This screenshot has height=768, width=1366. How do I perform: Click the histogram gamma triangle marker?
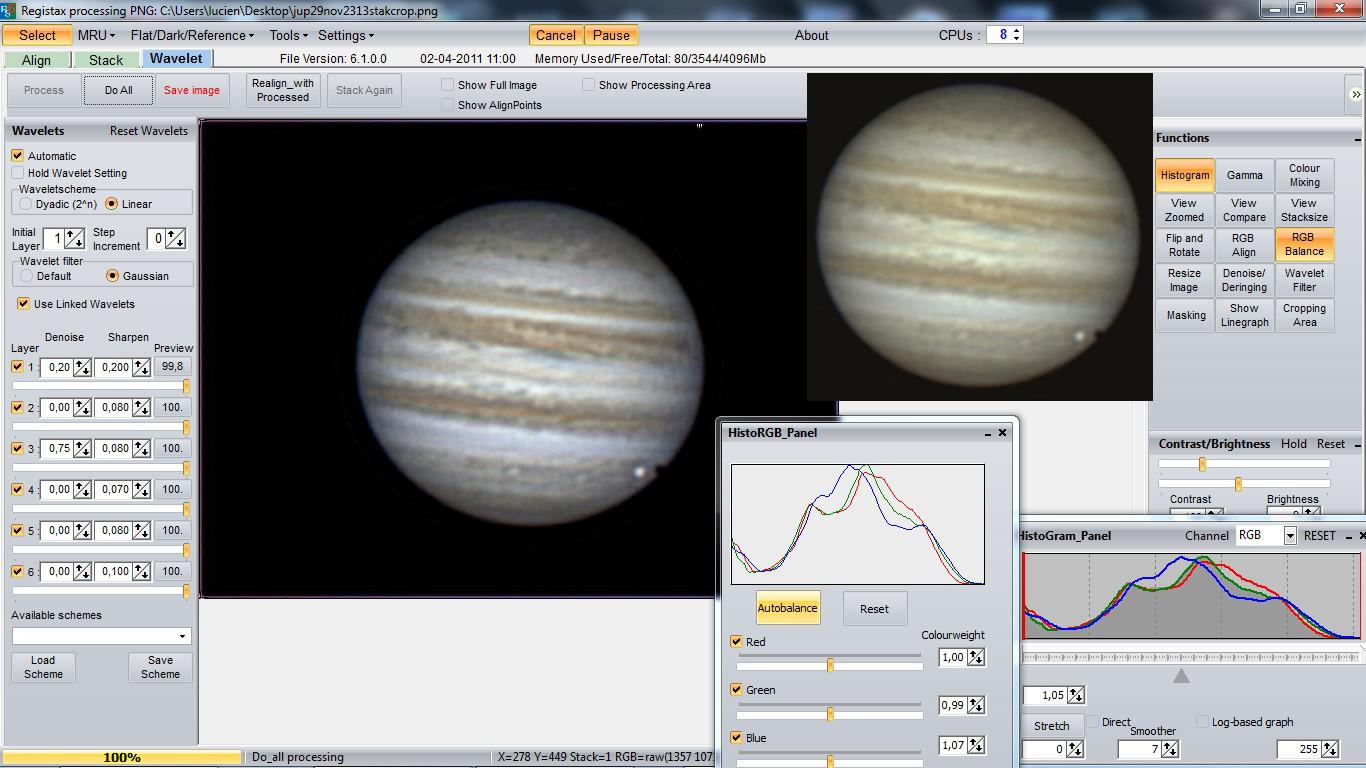[1181, 676]
